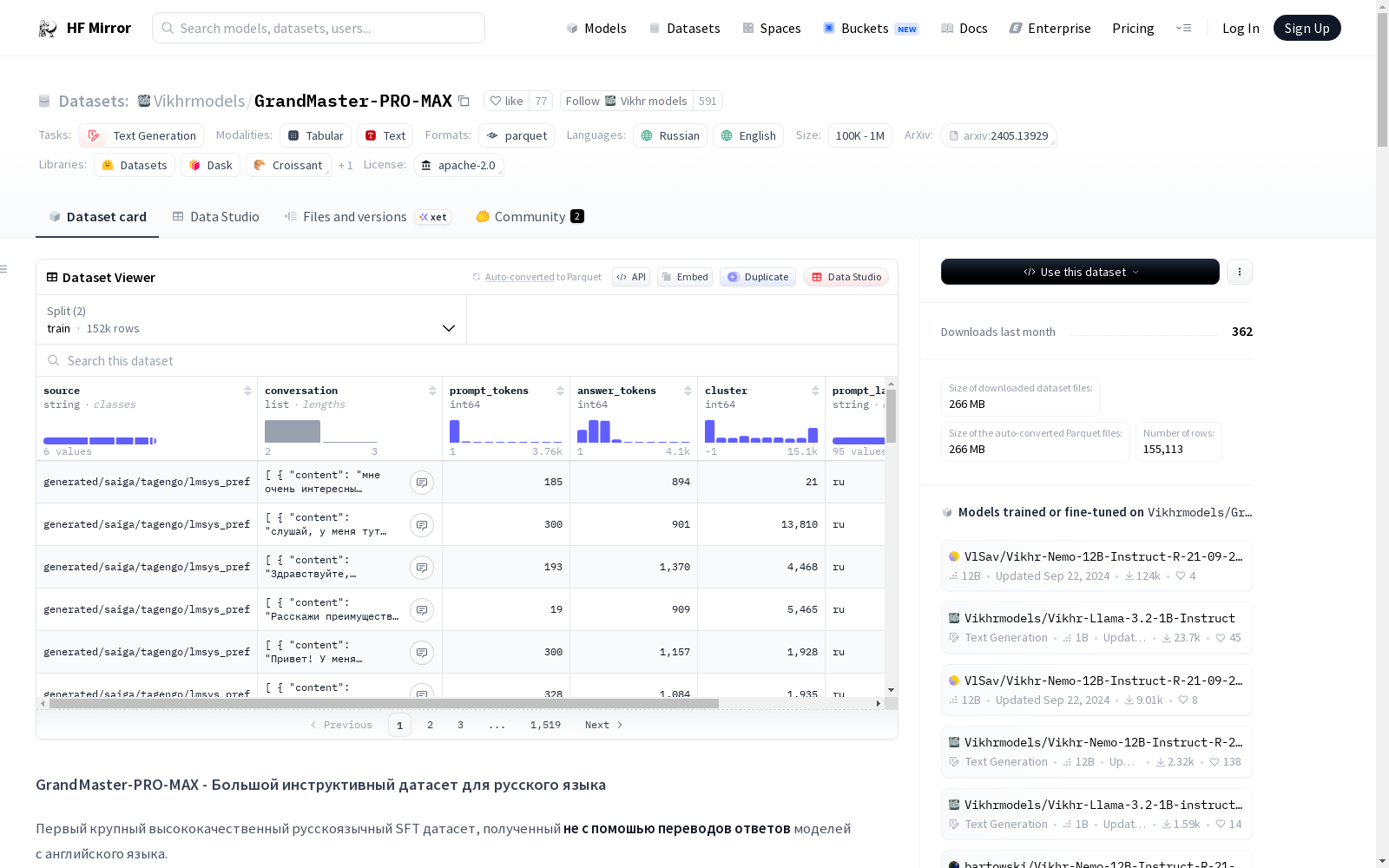Screen dimensions: 1389x868
Task: Open the Spaces menu item
Action: (x=772, y=28)
